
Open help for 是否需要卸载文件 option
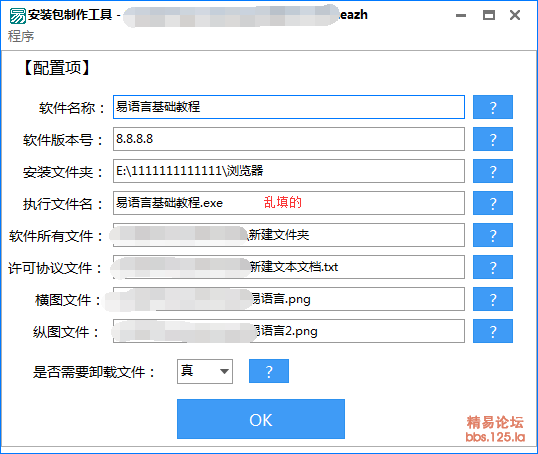pyautogui.click(x=269, y=371)
